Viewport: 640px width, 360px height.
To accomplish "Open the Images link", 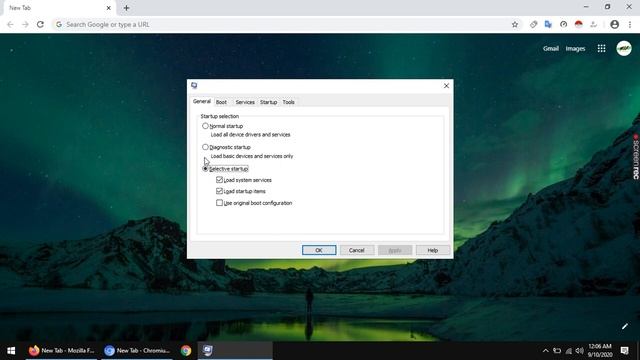I will [575, 49].
